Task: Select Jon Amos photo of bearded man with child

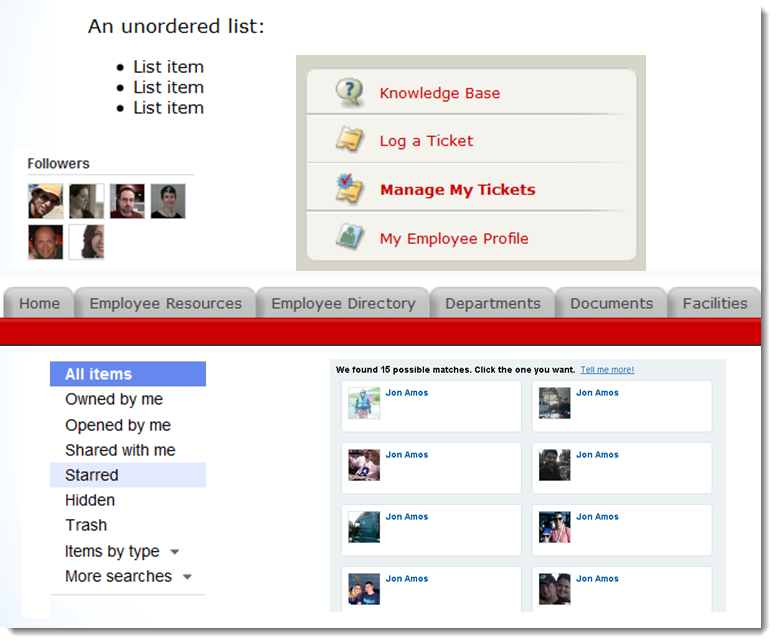Action: [x=554, y=465]
